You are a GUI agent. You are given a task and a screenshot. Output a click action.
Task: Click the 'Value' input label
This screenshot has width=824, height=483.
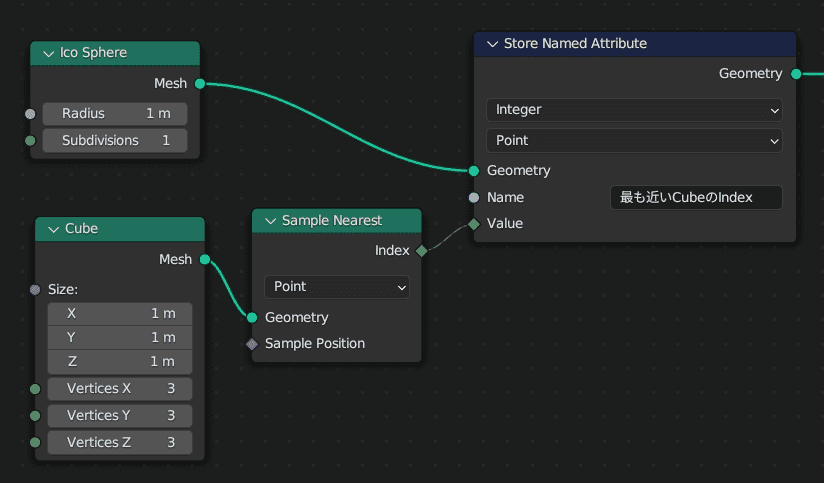(504, 224)
